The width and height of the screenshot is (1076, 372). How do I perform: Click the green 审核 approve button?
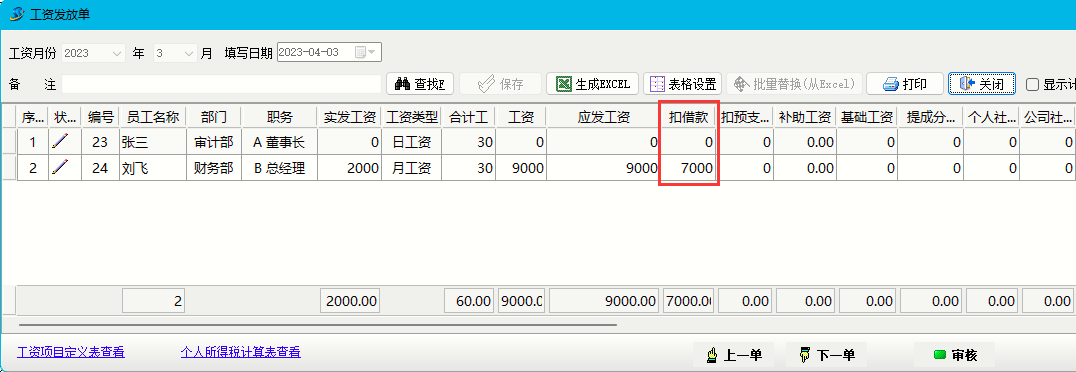tap(955, 356)
